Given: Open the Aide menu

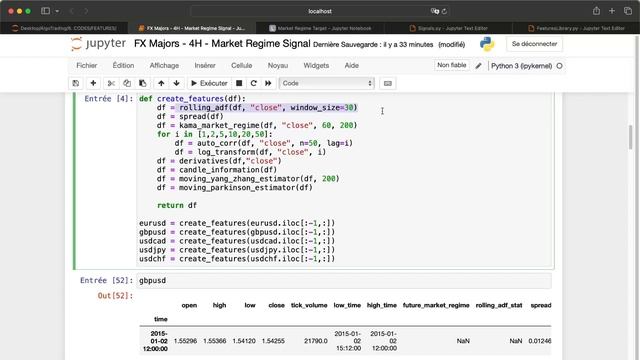Looking at the screenshot, I should (351, 65).
